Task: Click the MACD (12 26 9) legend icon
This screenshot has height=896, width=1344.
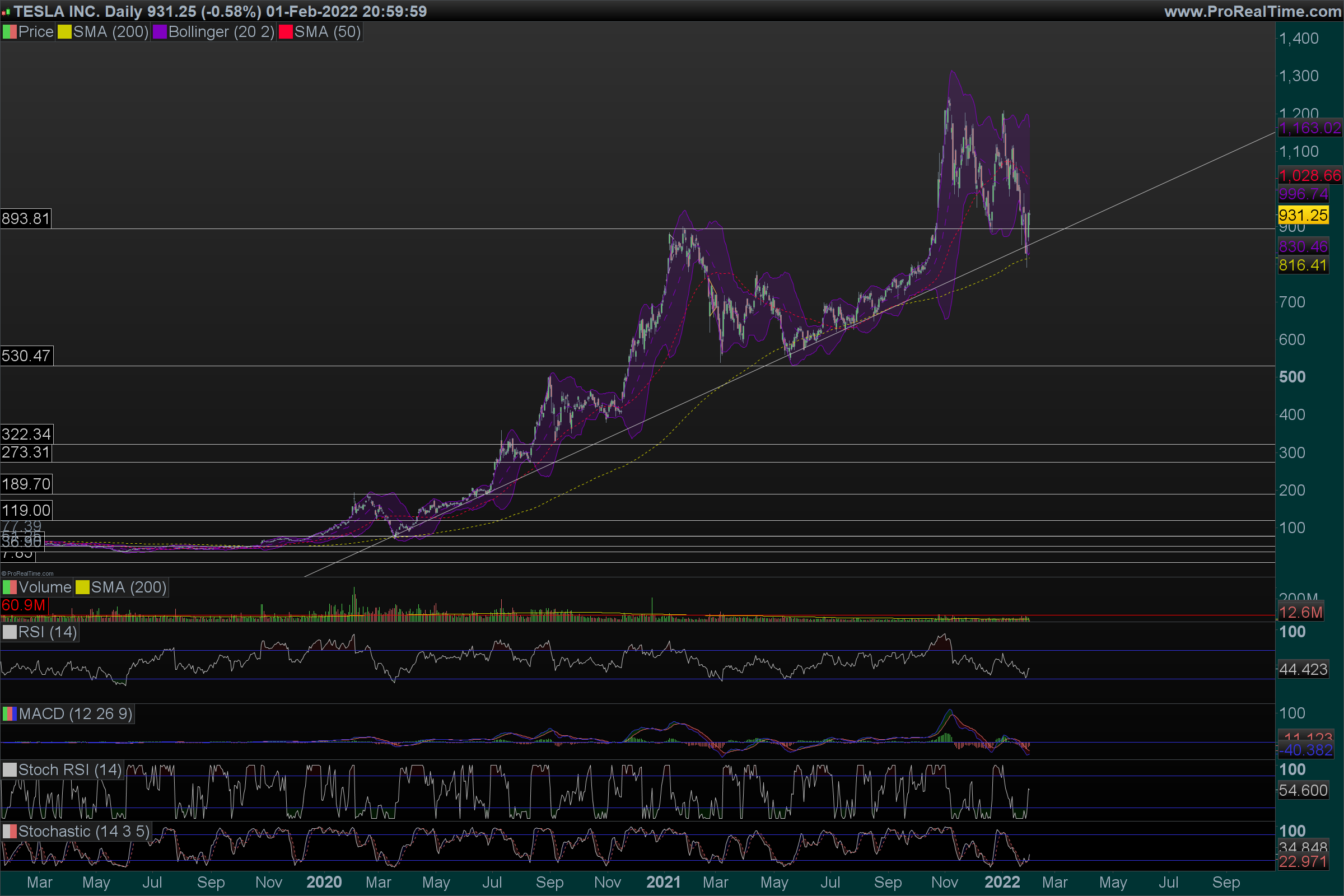Action: click(9, 713)
